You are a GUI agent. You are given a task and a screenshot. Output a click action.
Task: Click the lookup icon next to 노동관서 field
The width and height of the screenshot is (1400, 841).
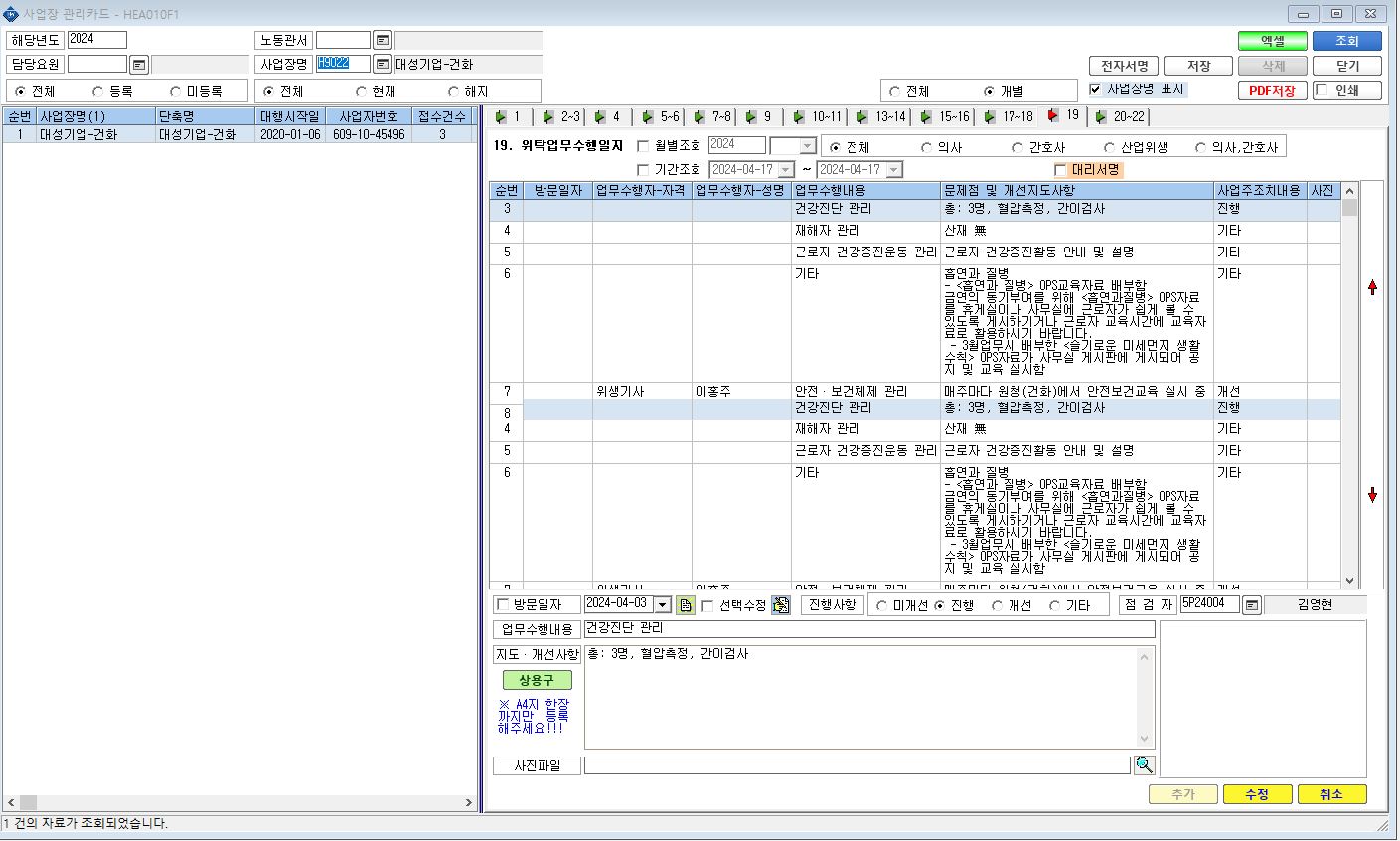[x=383, y=41]
